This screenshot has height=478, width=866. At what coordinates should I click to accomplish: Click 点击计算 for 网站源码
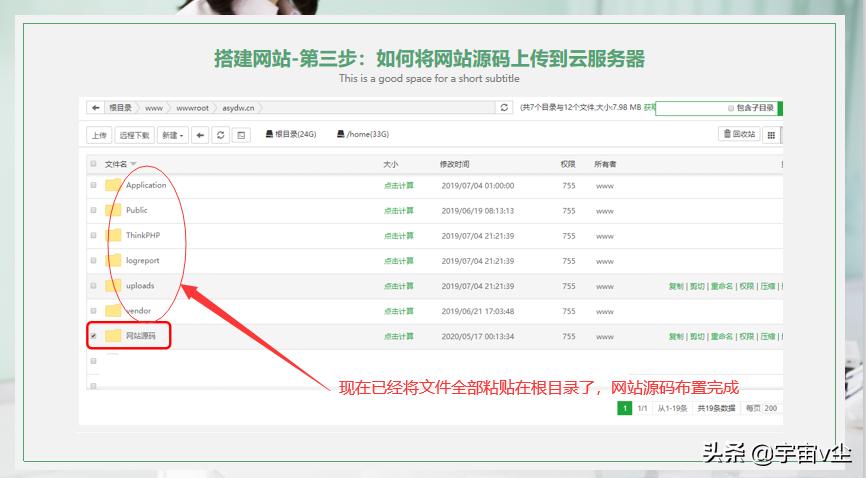point(399,336)
